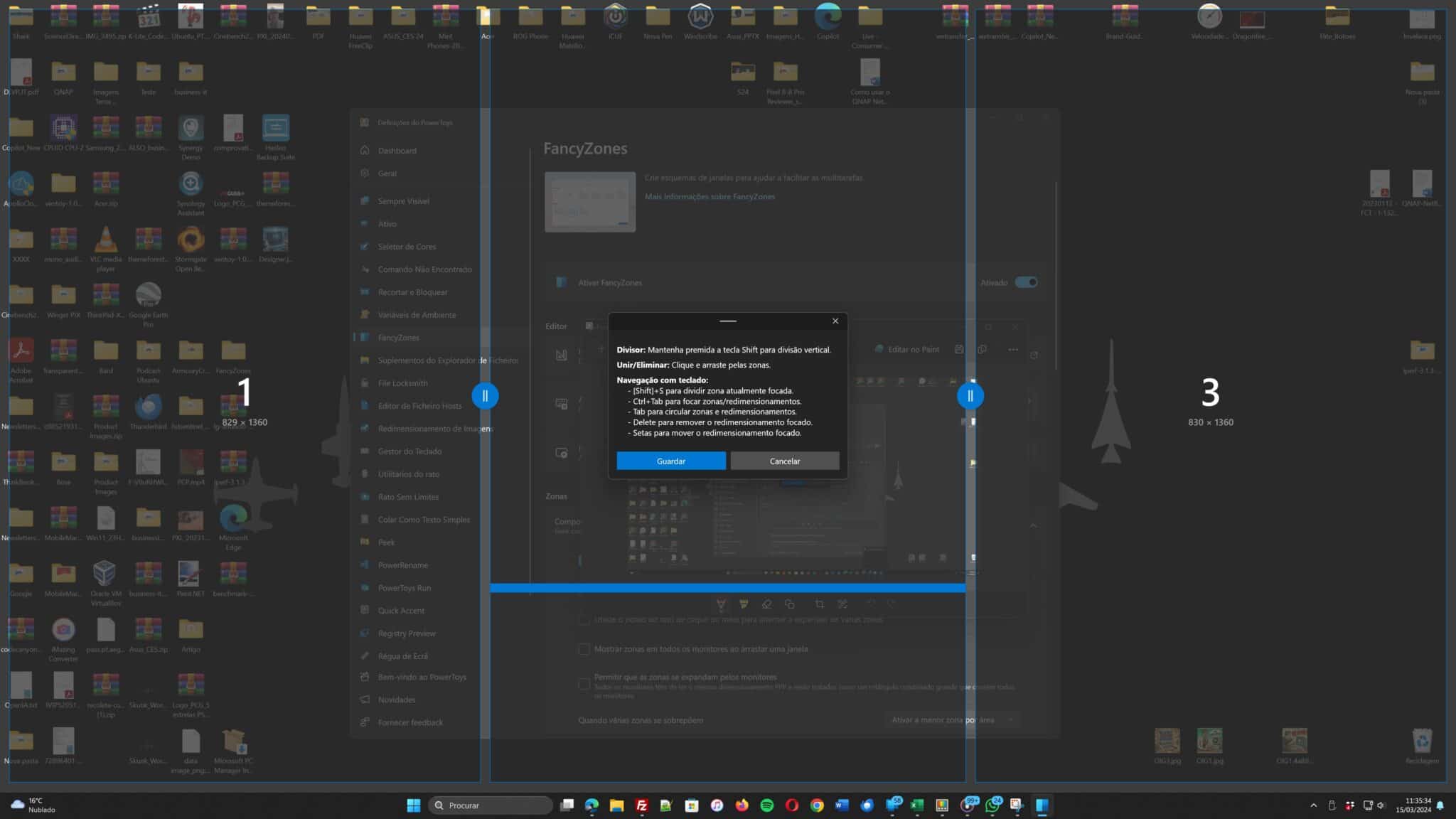Go to Dashboard in the PowerToys sidebar
The height and width of the screenshot is (819, 1456).
[x=397, y=151]
